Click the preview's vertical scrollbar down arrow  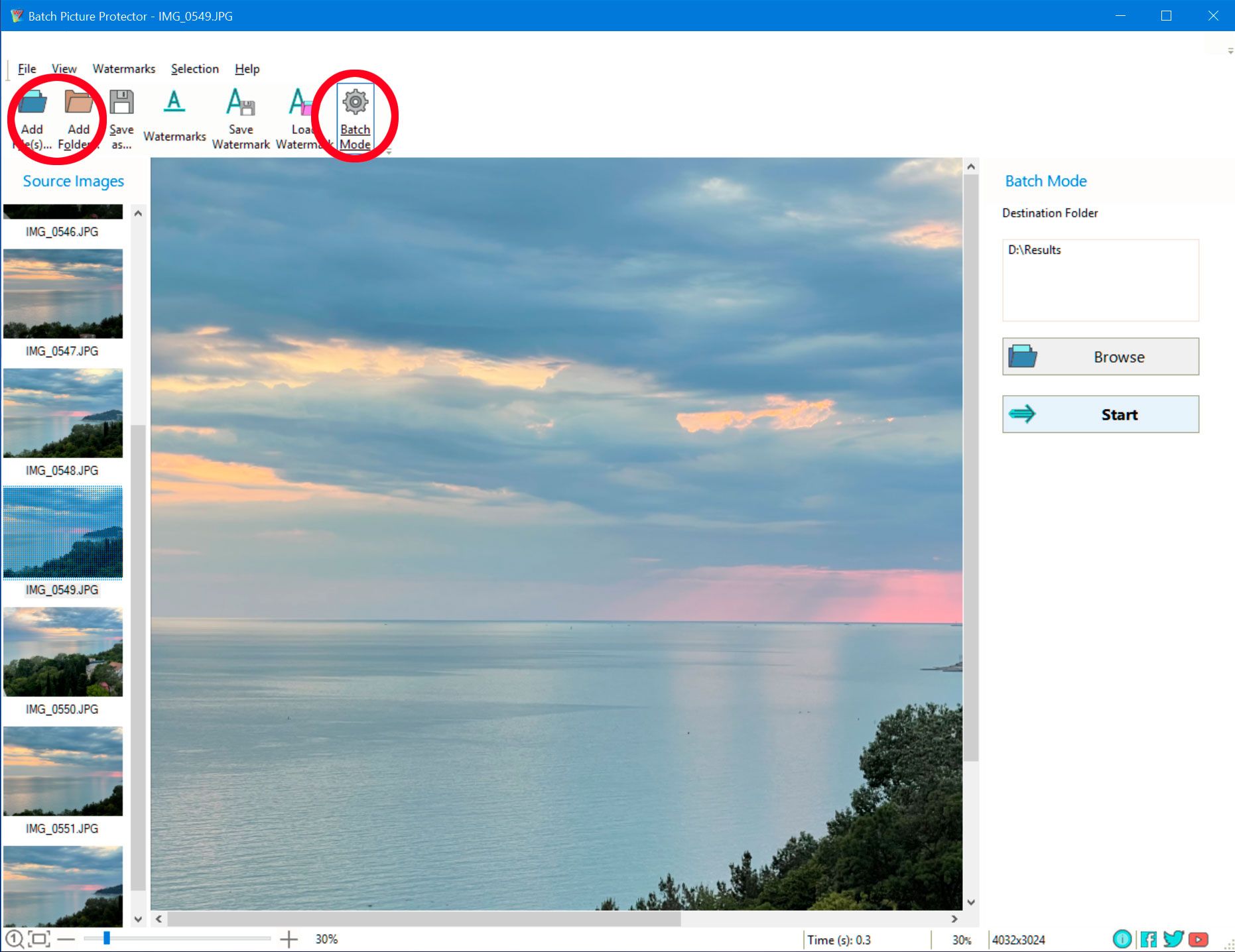tap(971, 902)
